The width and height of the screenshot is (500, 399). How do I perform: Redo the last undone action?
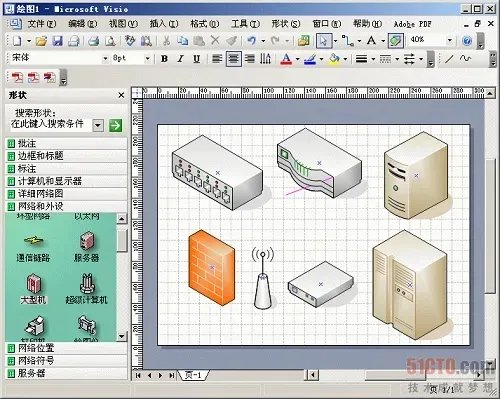tap(275, 41)
